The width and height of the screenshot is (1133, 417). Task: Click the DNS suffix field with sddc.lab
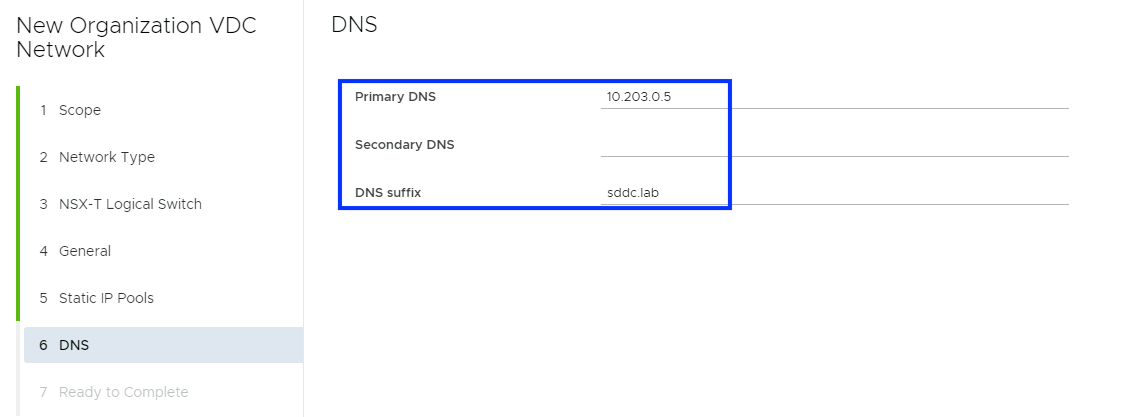(834, 193)
